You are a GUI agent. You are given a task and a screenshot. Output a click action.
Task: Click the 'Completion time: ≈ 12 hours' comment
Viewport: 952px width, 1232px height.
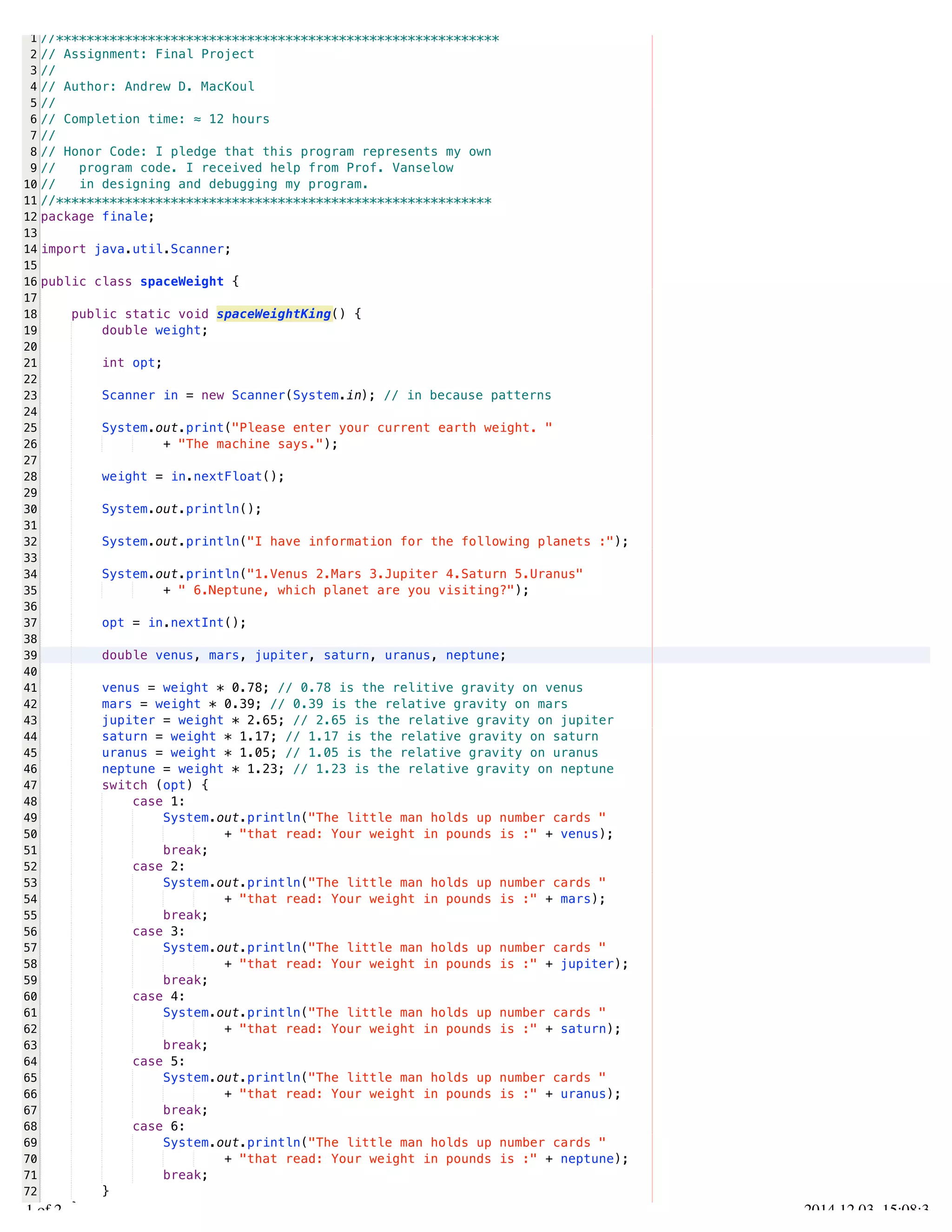pyautogui.click(x=155, y=119)
